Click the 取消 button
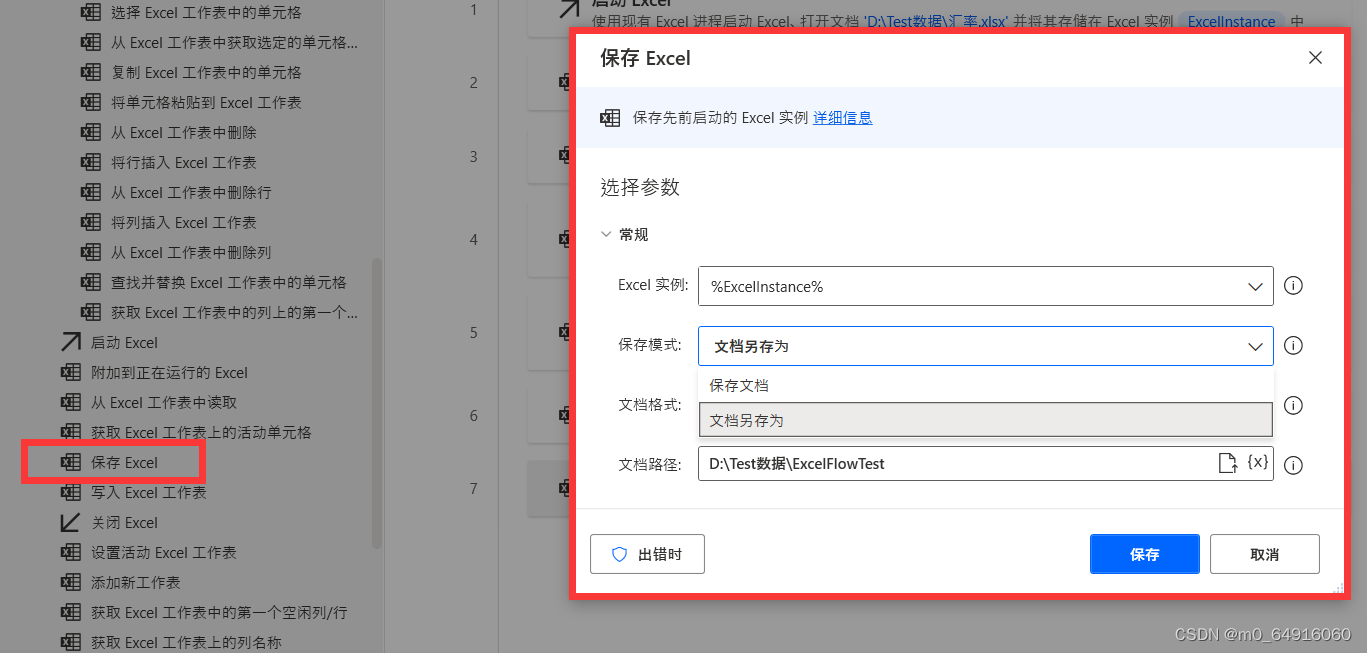 (1264, 554)
